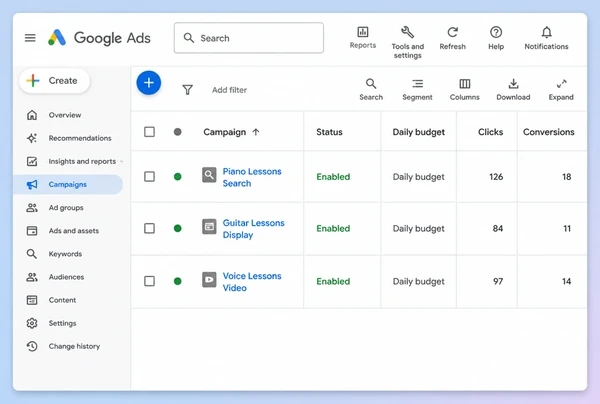
Task: Expand the table view
Action: (x=561, y=90)
